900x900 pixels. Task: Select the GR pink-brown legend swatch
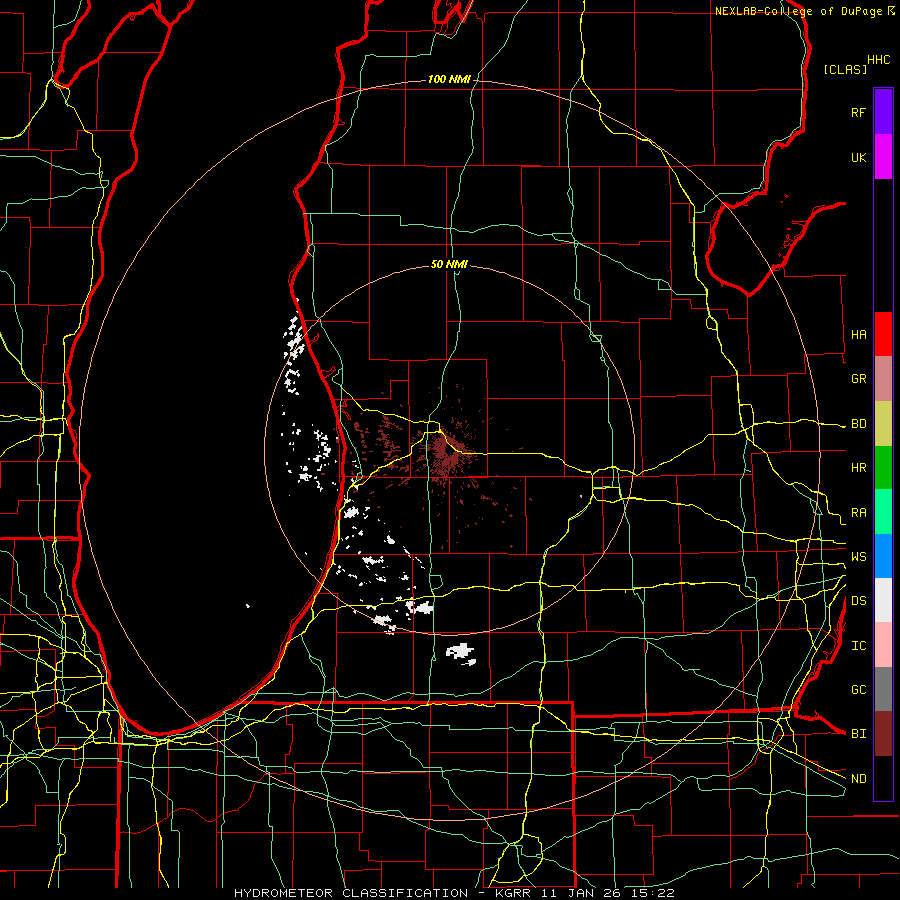(883, 379)
